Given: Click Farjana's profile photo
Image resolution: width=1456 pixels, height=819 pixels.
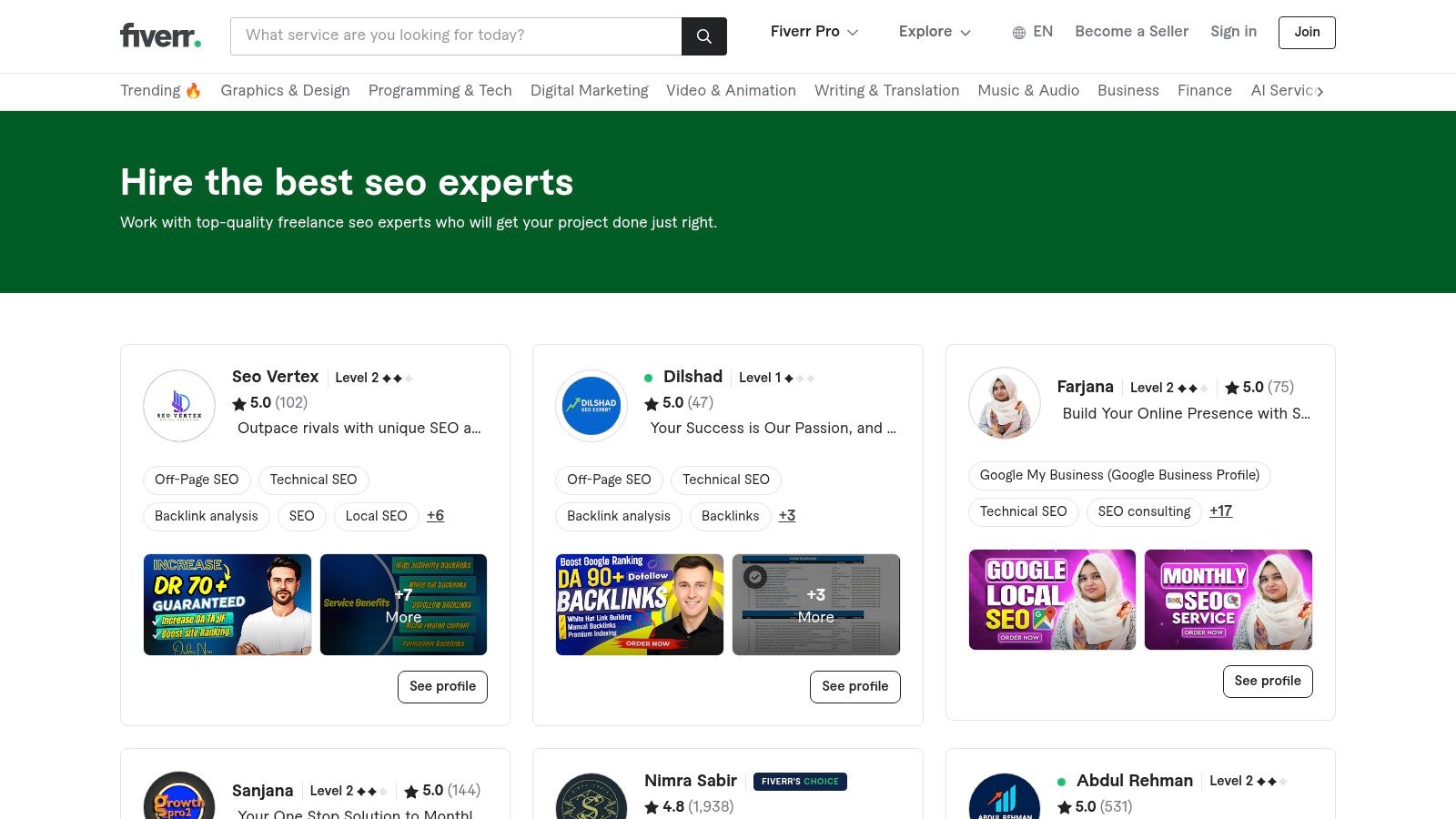Looking at the screenshot, I should pos(1005,403).
